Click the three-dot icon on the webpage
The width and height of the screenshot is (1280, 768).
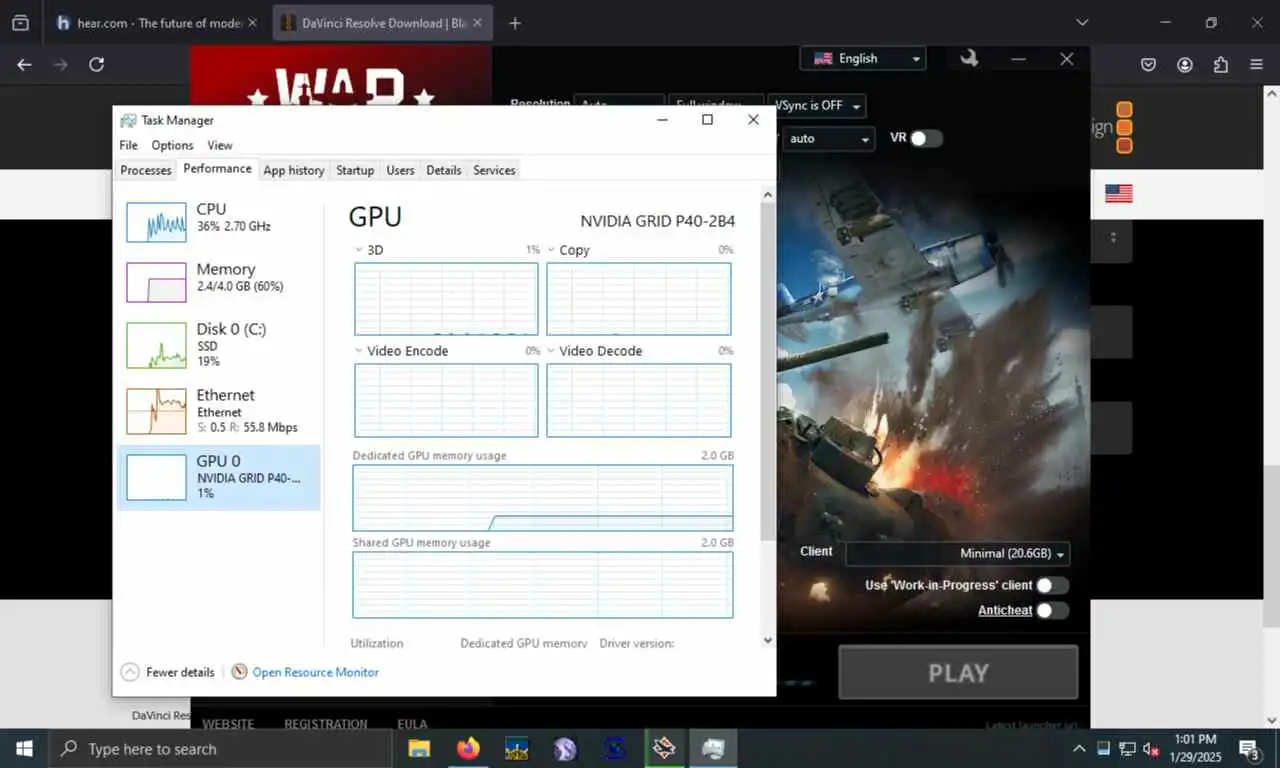pos(1113,238)
